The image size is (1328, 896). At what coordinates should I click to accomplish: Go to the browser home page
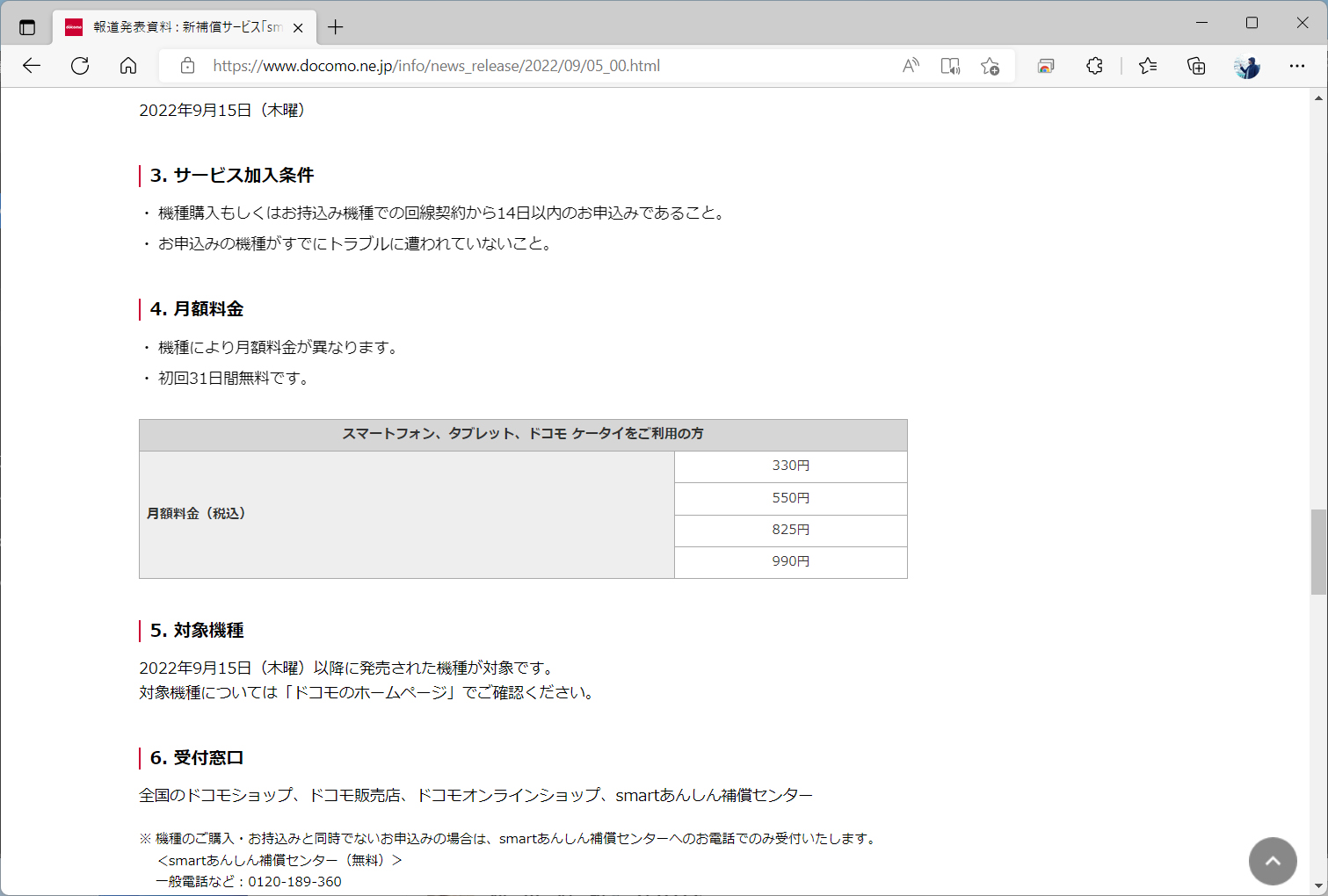point(128,66)
